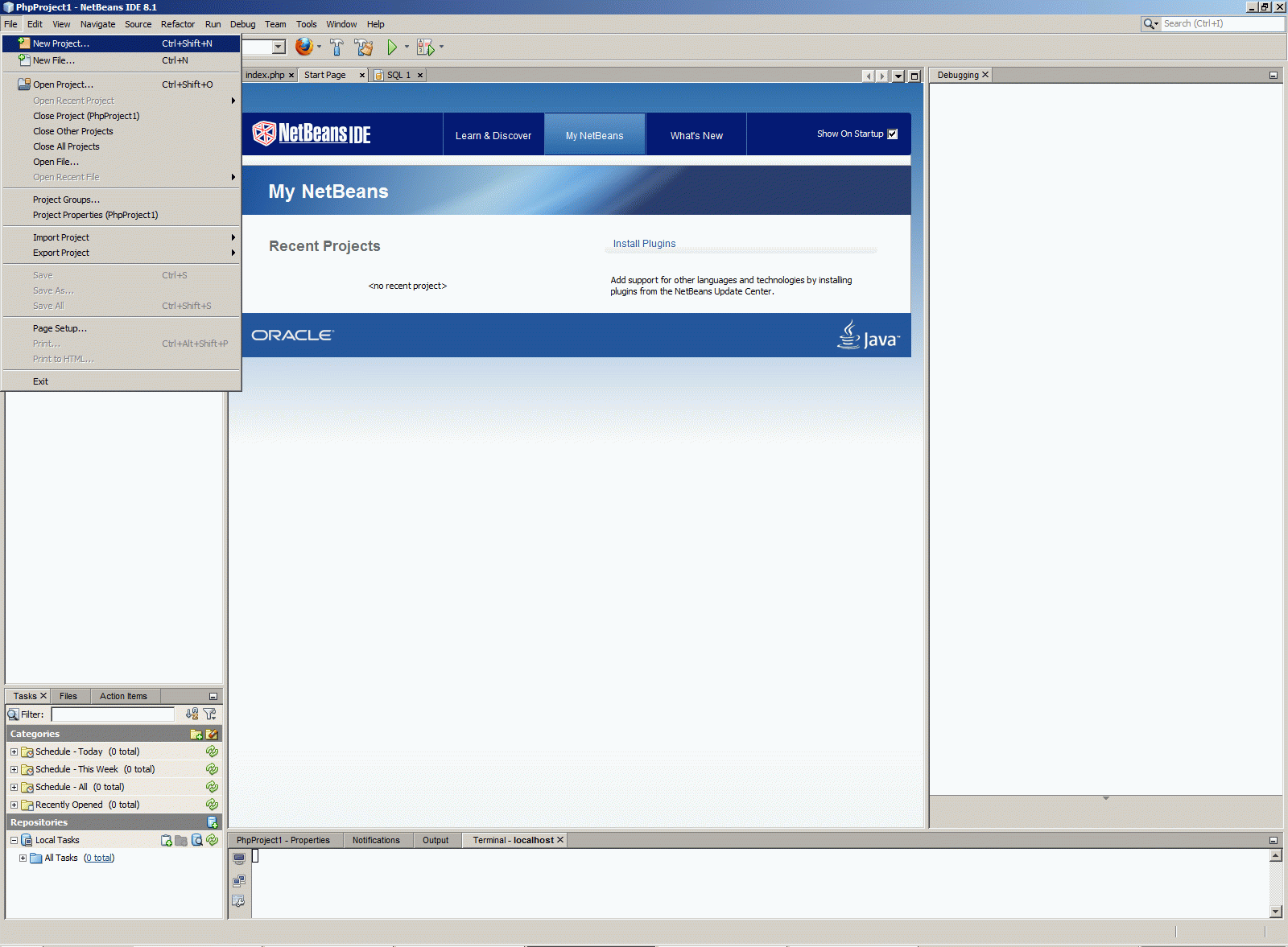1288x947 pixels.
Task: Open the Import Project submenu
Action: point(122,237)
